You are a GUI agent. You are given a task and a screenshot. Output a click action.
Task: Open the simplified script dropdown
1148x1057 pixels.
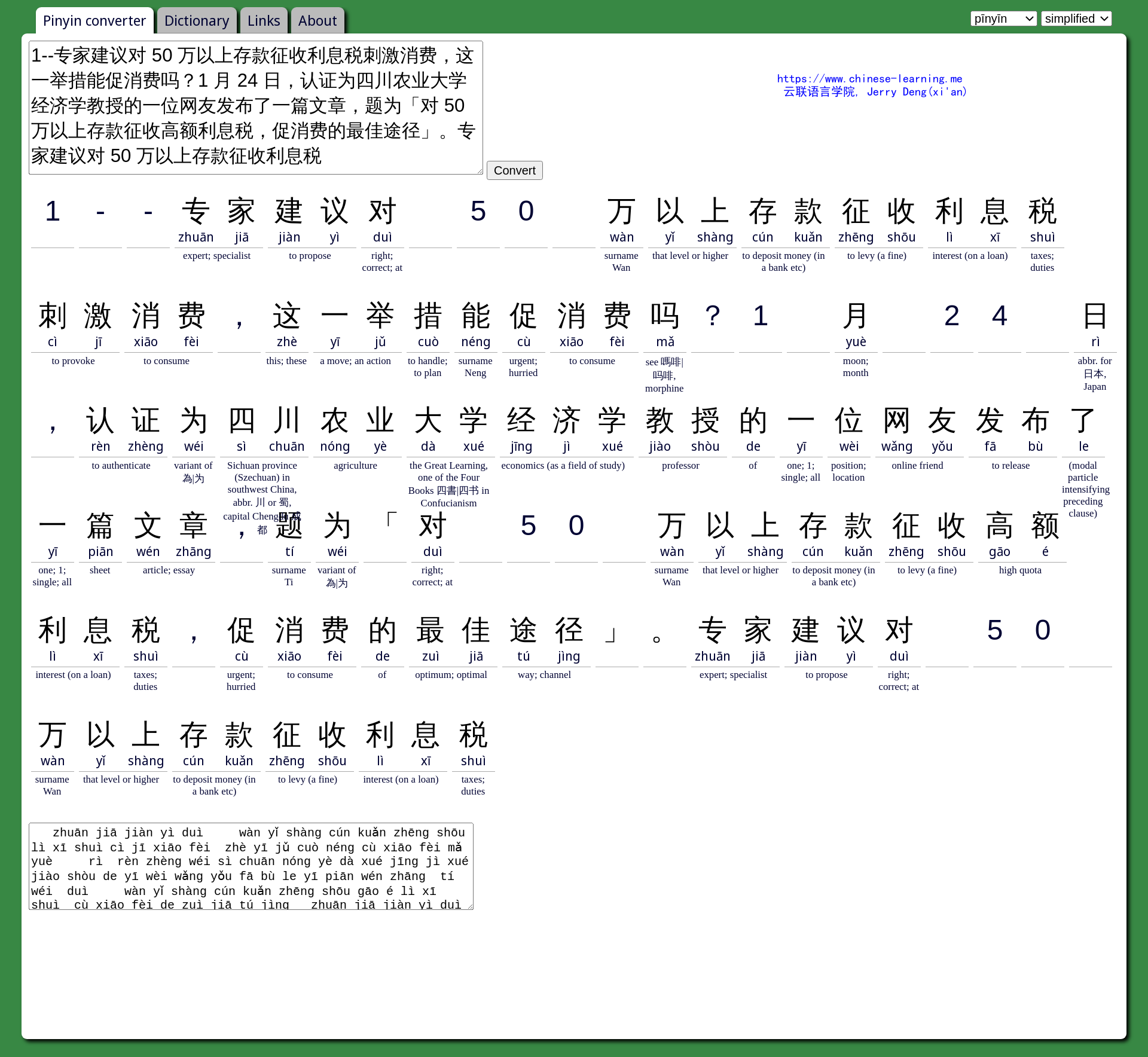click(1076, 19)
